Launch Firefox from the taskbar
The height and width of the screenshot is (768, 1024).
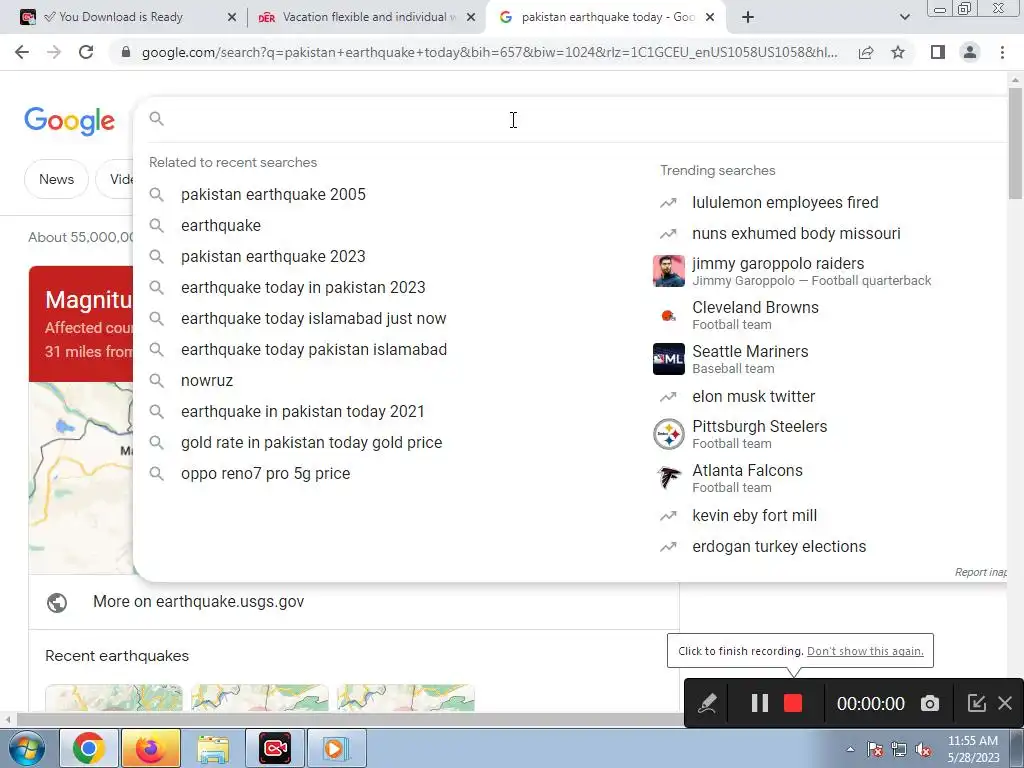click(151, 748)
